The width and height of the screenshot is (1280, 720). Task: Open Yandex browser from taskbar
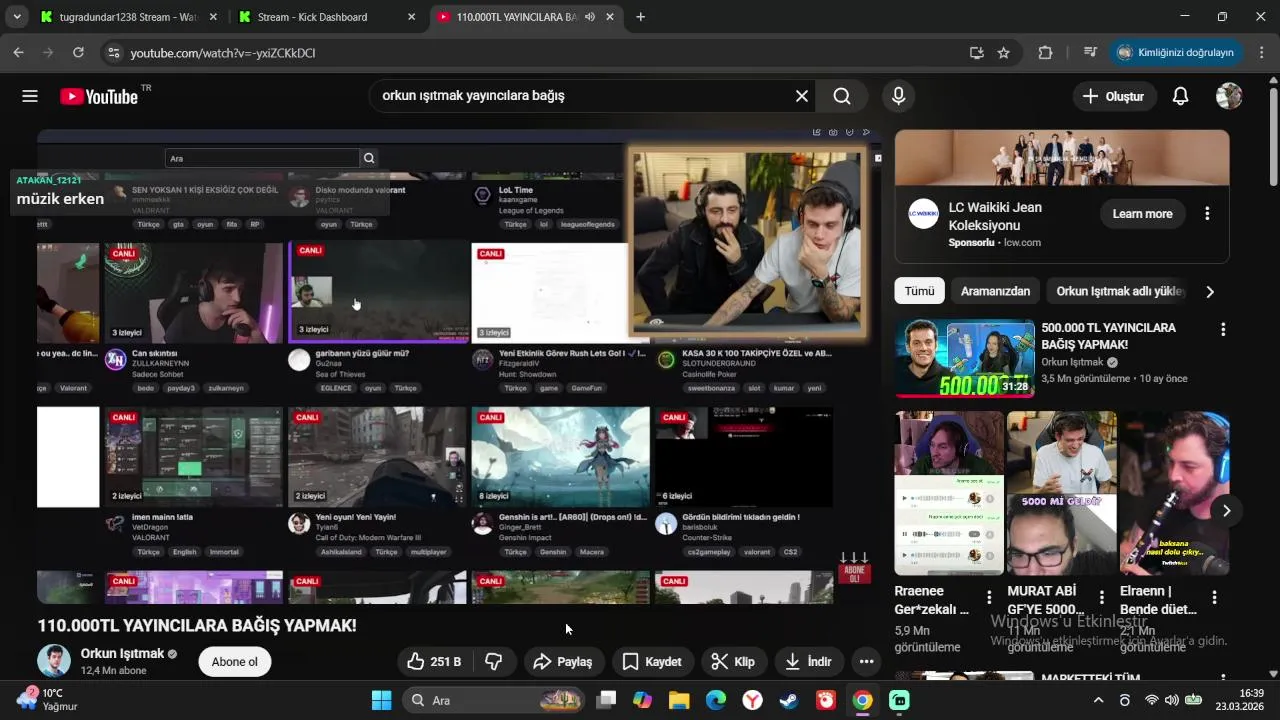[x=752, y=700]
